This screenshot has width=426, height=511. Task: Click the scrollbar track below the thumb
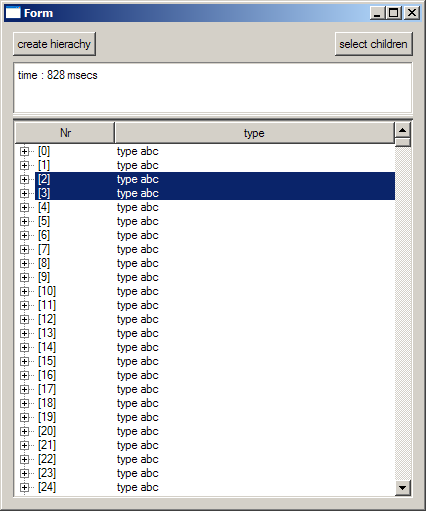pyautogui.click(x=403, y=313)
